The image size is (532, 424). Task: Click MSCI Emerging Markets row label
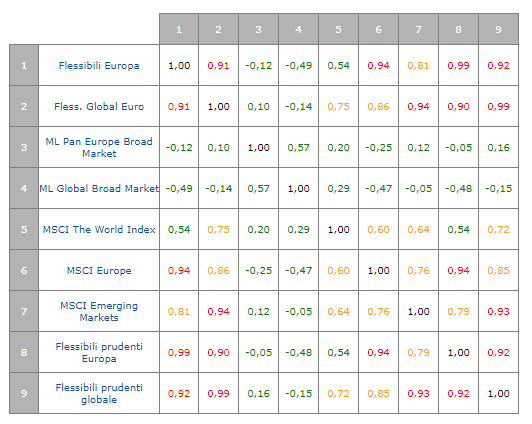pyautogui.click(x=99, y=311)
